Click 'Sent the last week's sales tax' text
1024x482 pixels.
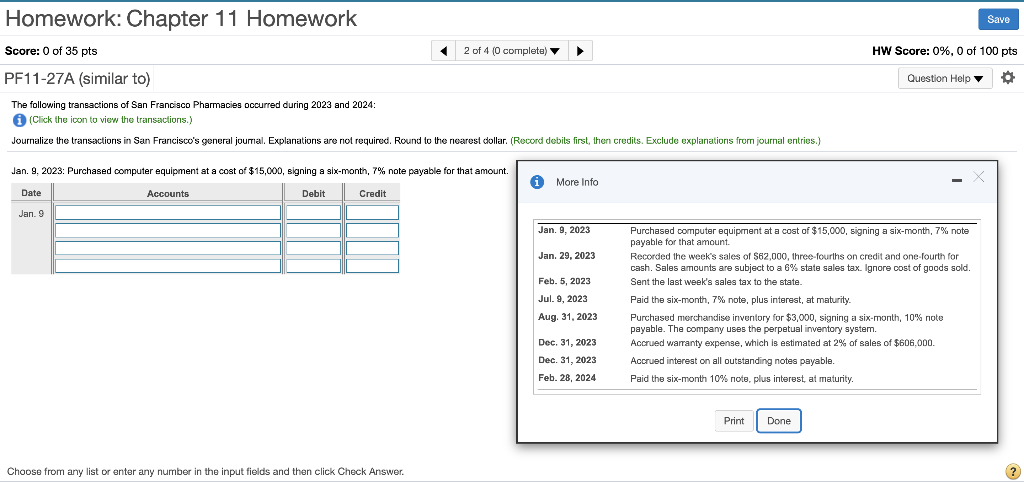coord(715,281)
